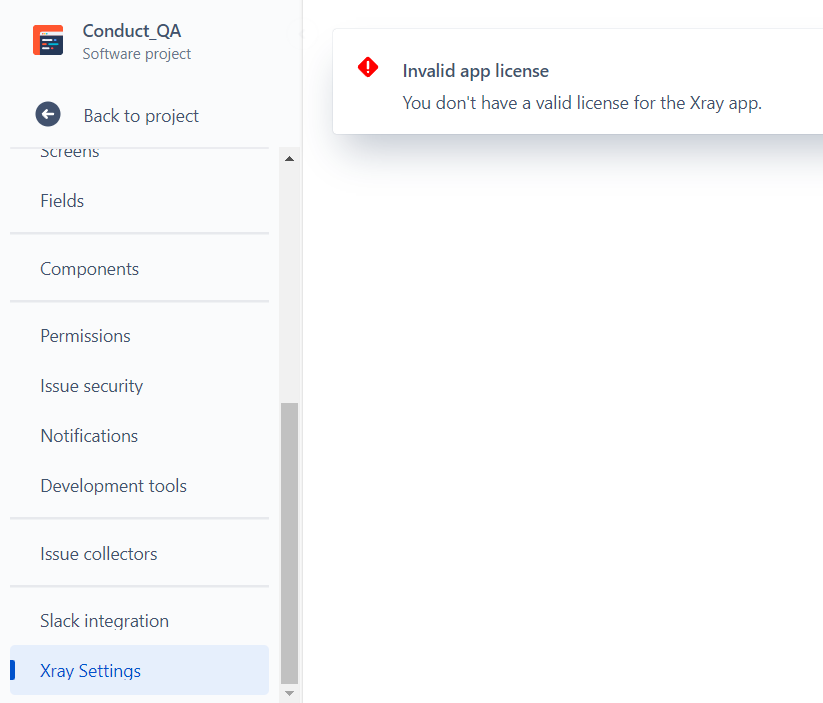Open the Notifications settings
The height and width of the screenshot is (703, 823).
click(89, 435)
